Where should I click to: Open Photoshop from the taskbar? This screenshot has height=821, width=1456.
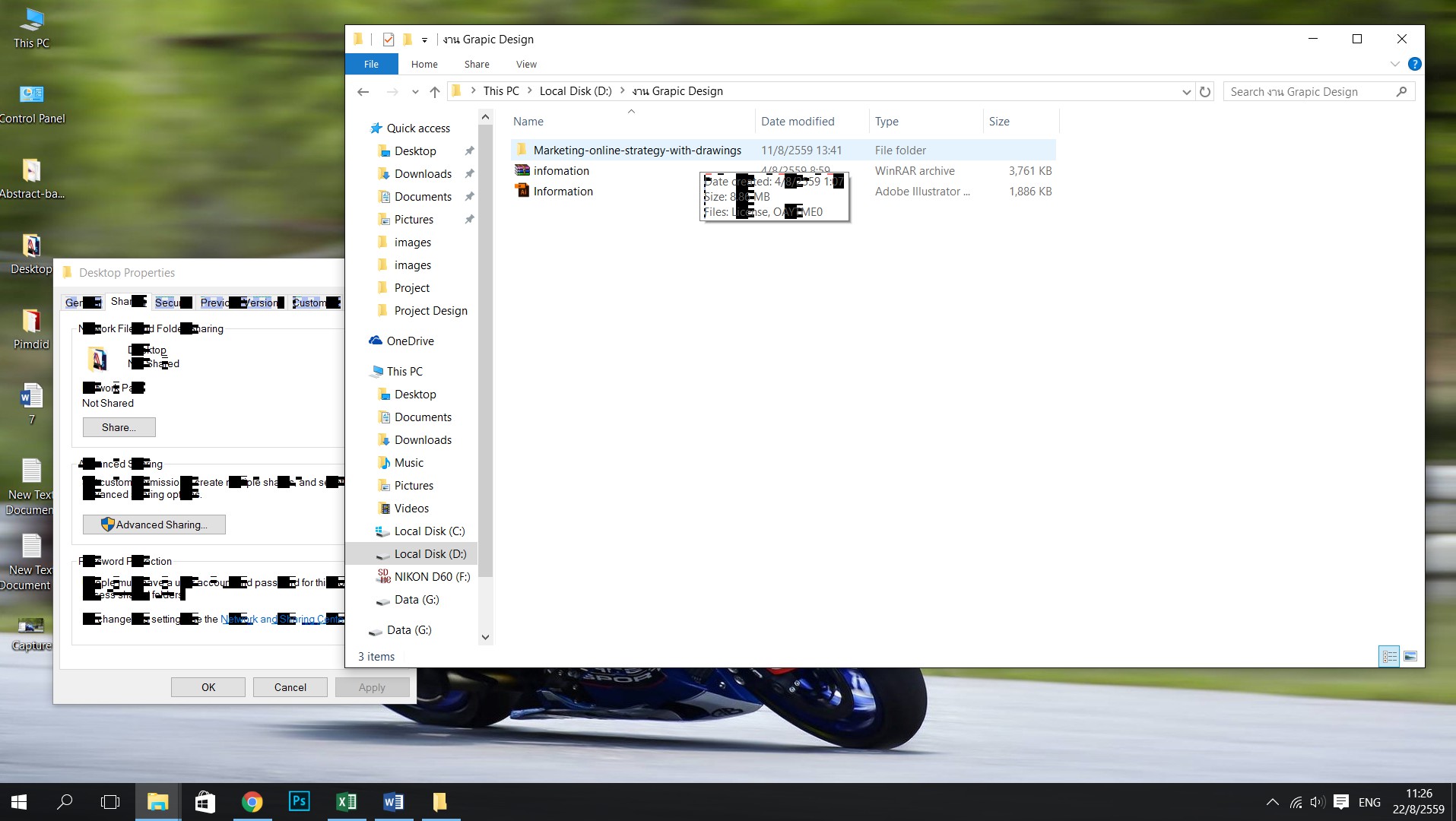300,801
